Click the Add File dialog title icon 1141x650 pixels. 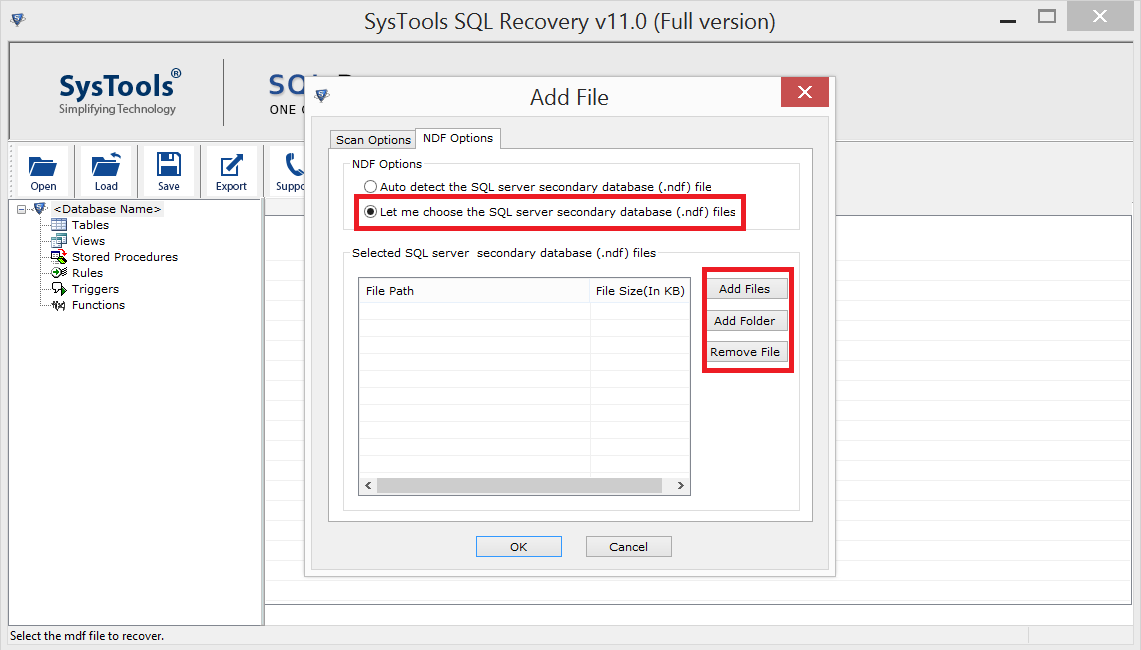[322, 95]
